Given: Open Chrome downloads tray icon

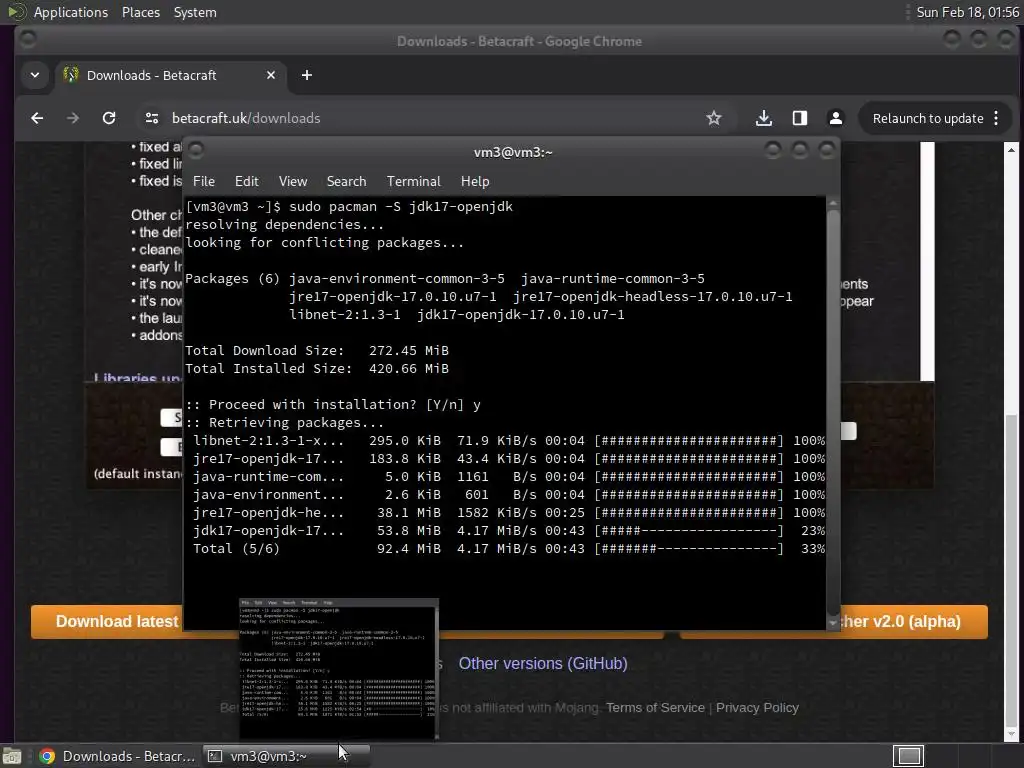Looking at the screenshot, I should 763,118.
